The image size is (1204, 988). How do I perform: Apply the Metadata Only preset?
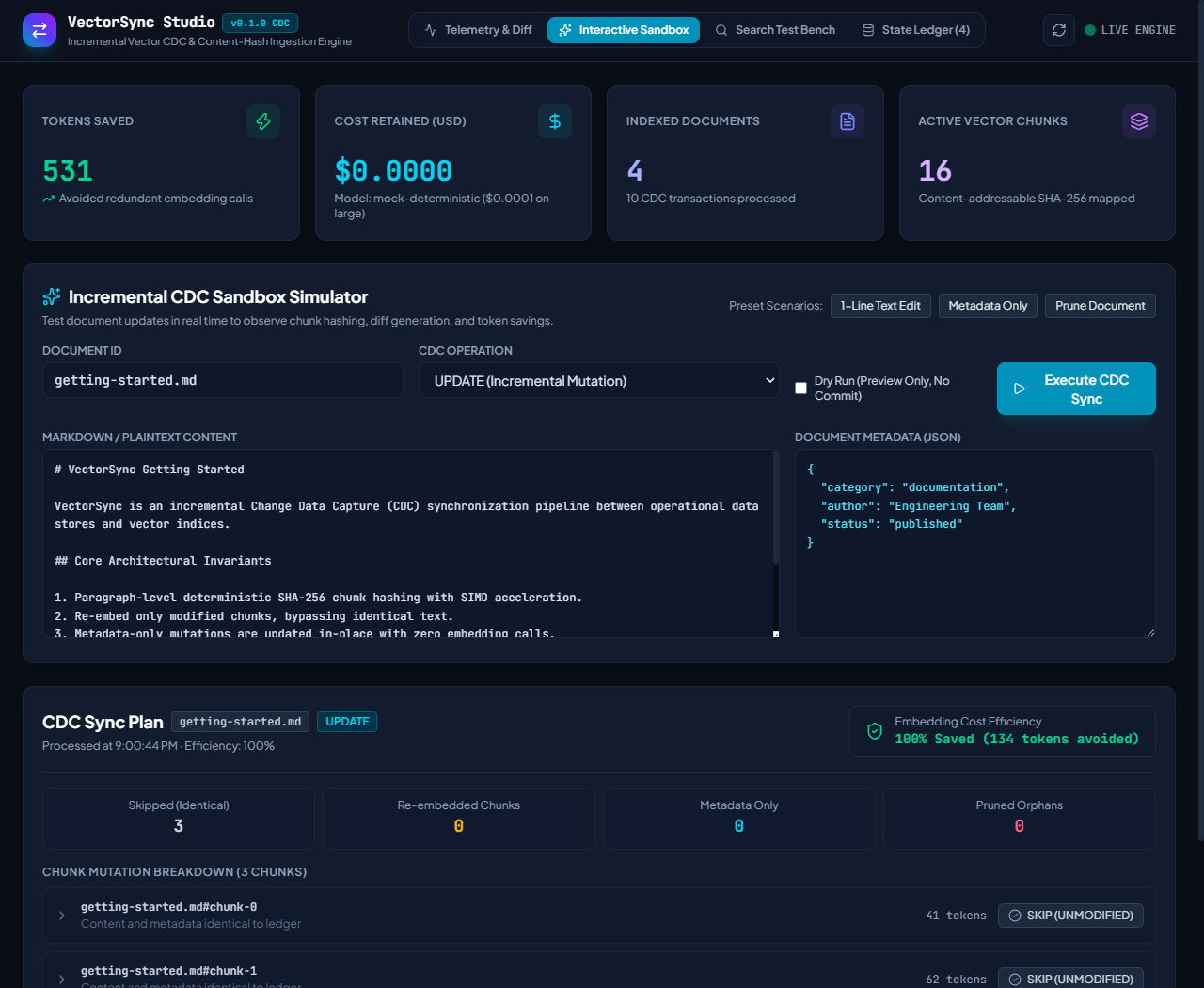coord(988,306)
